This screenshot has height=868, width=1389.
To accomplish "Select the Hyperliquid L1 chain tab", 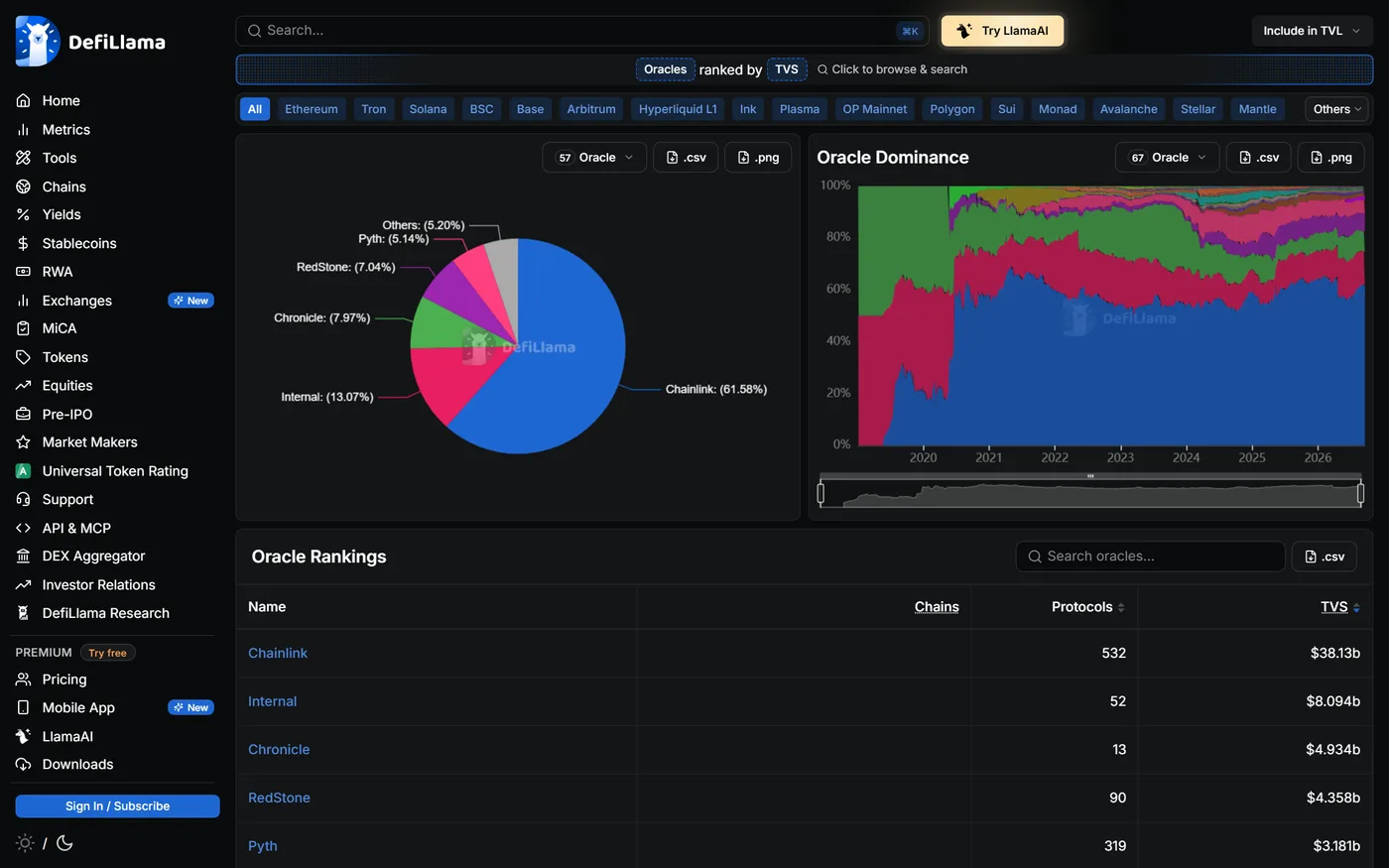I will pyautogui.click(x=678, y=109).
